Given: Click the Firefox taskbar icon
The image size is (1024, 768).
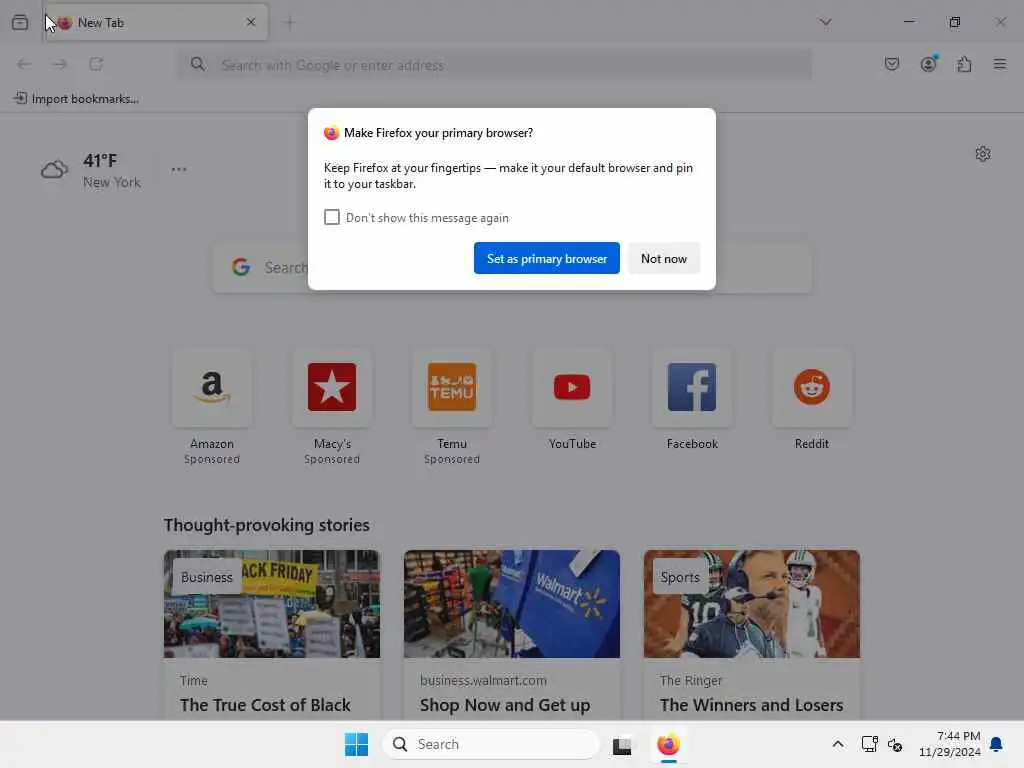Looking at the screenshot, I should [668, 744].
